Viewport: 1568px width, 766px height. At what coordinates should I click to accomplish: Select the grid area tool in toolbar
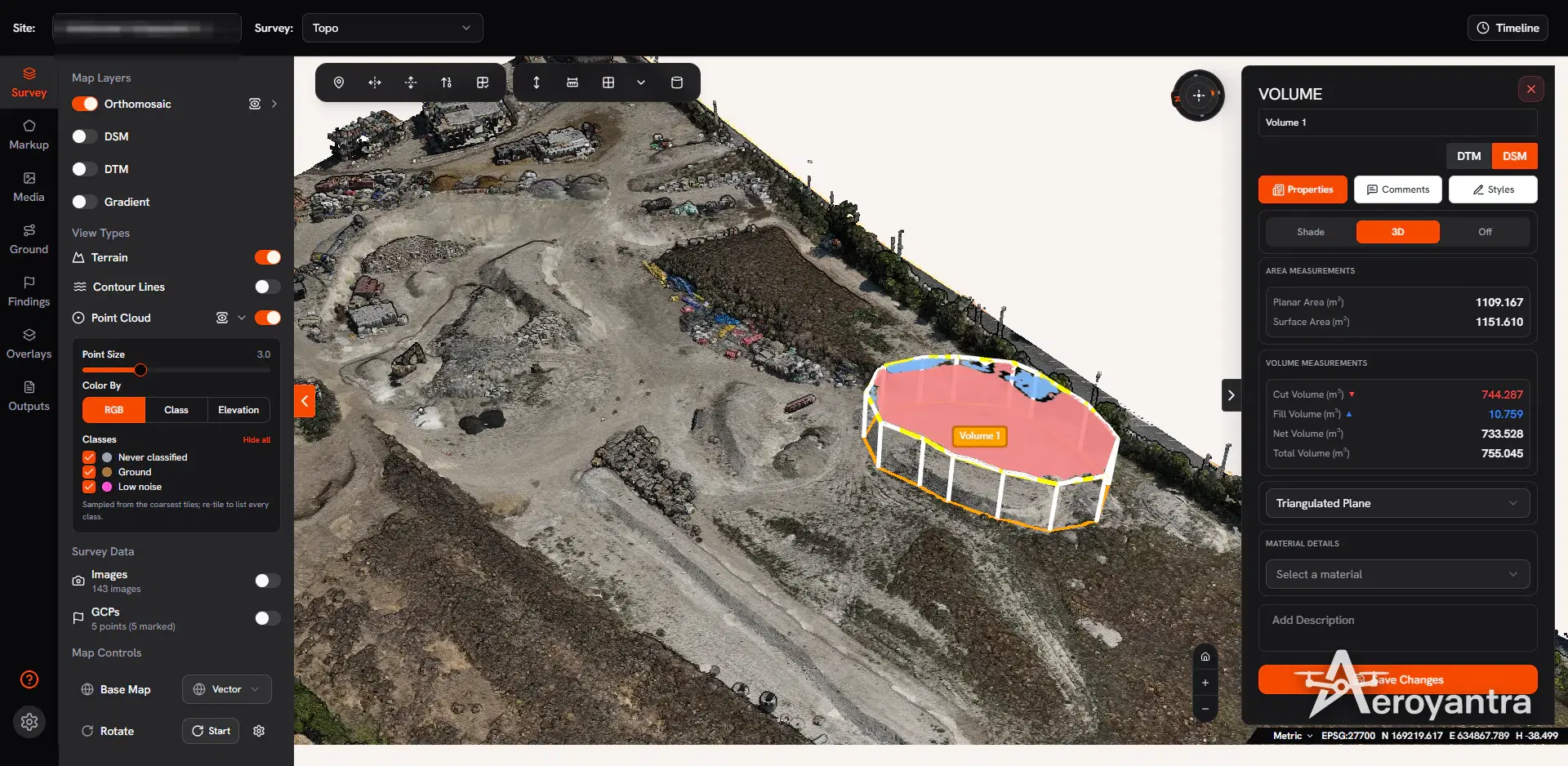[x=608, y=82]
